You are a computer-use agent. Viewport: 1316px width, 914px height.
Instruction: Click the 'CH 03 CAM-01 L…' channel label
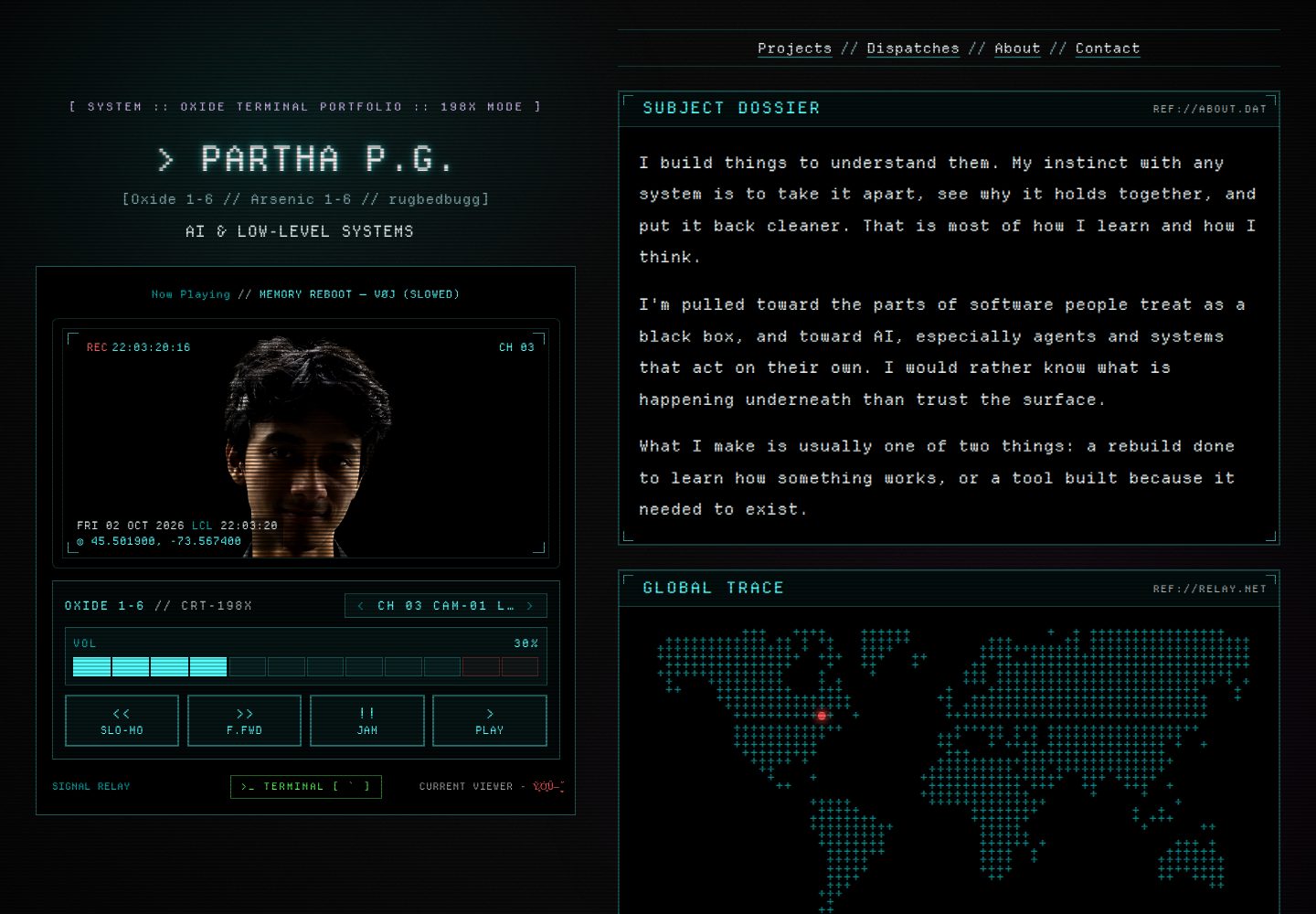click(x=445, y=606)
